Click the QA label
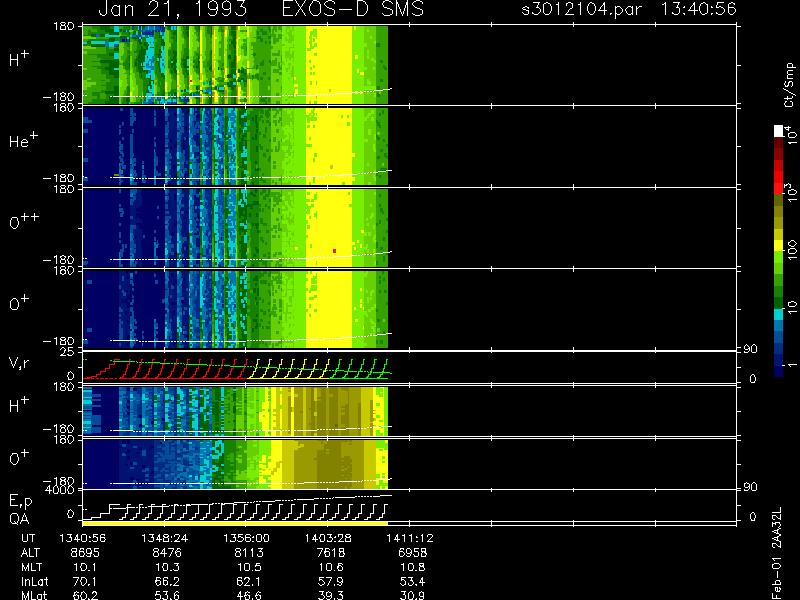 19,519
